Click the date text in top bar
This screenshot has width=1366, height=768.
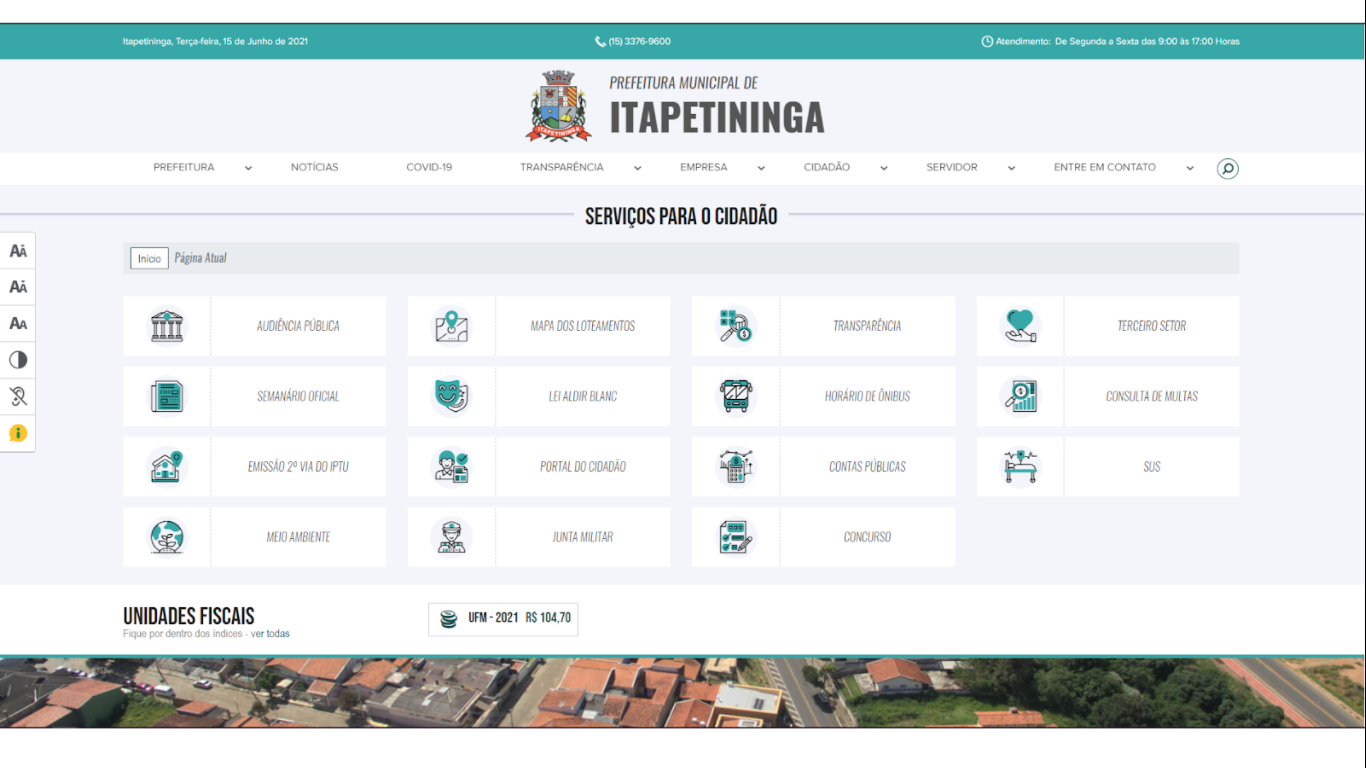point(215,42)
